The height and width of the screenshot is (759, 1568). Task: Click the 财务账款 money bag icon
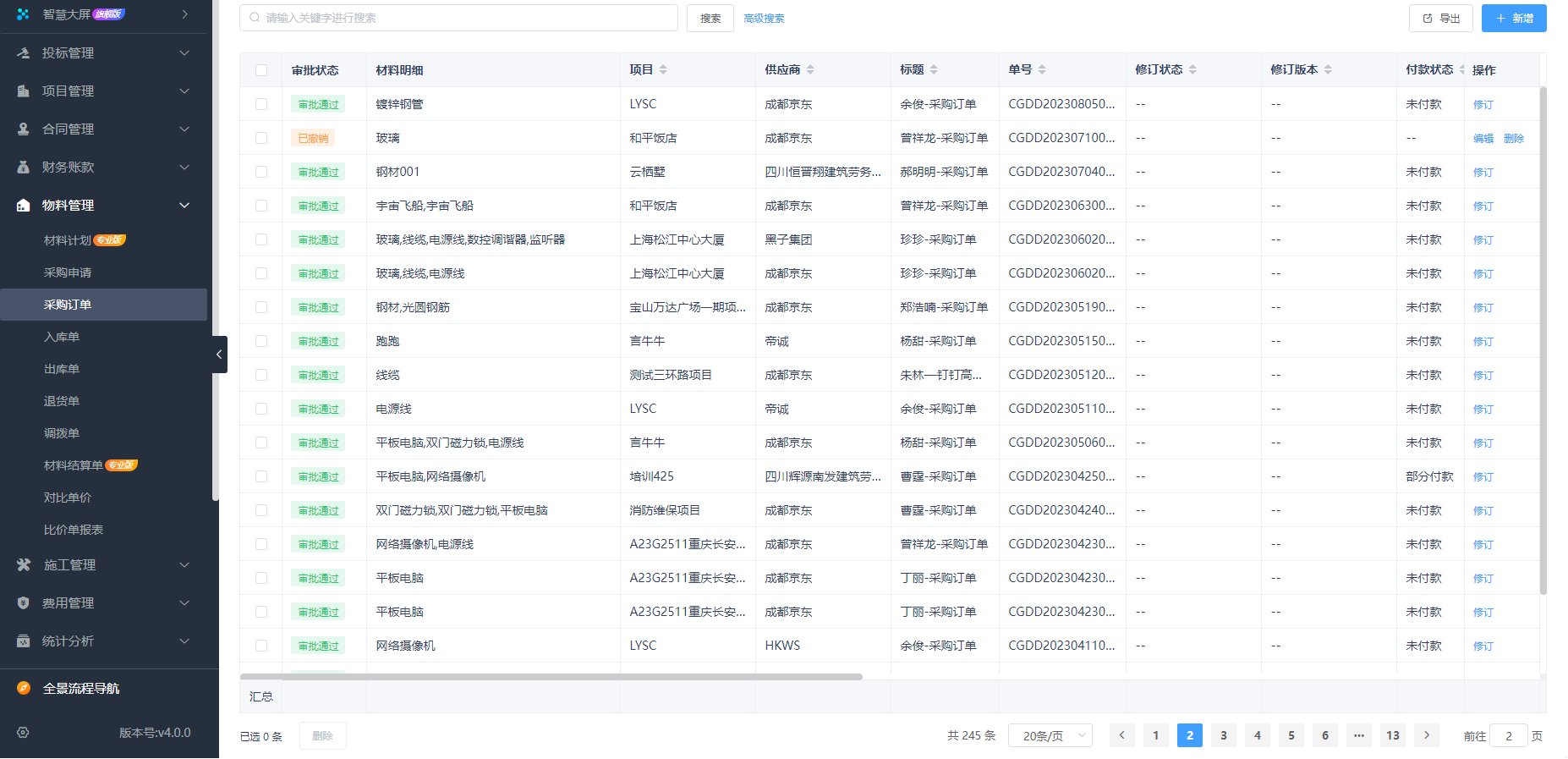24,167
